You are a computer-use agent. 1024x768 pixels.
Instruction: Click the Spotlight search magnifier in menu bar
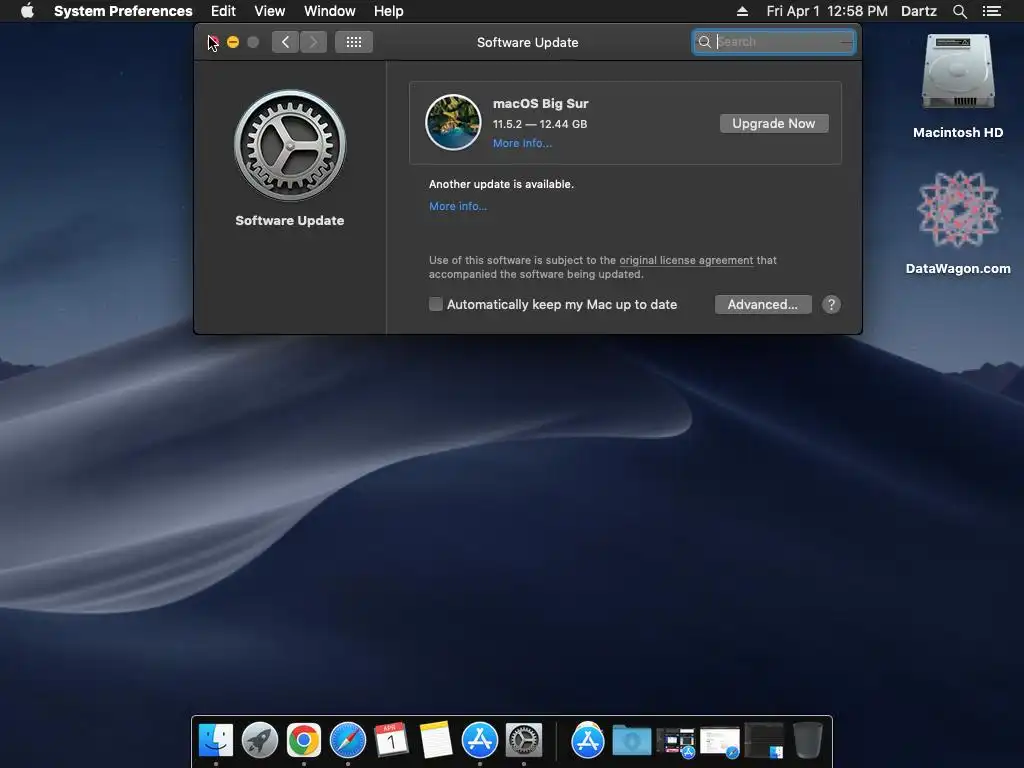[959, 11]
